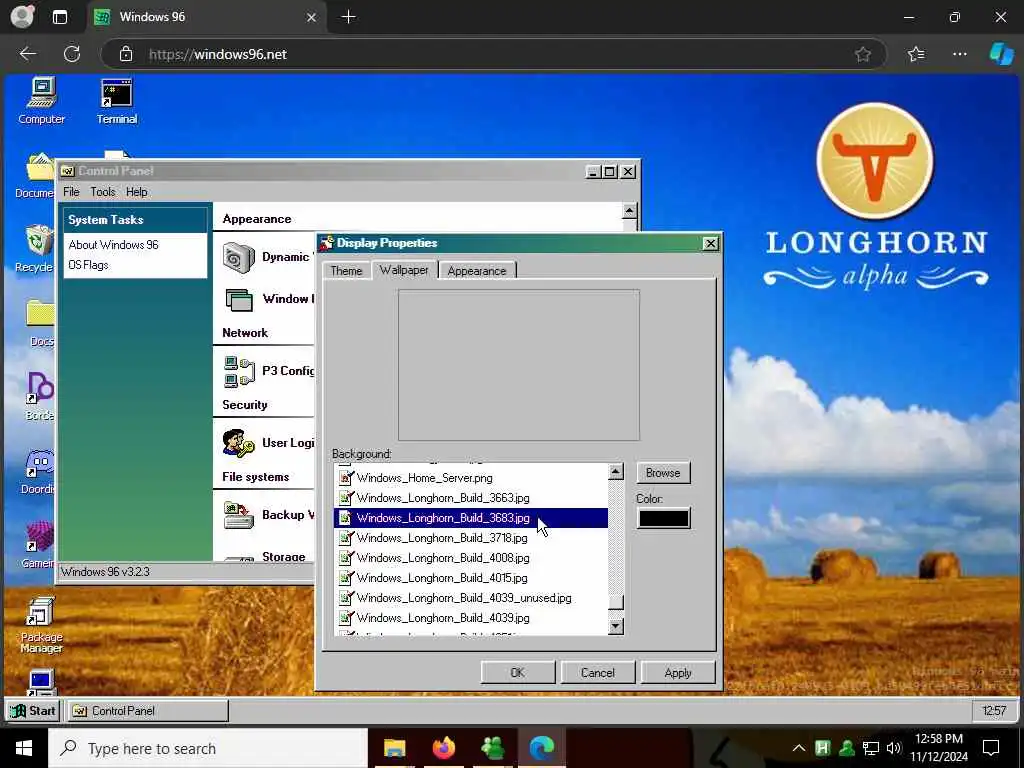Open the Tools menu in Control Panel

(103, 192)
